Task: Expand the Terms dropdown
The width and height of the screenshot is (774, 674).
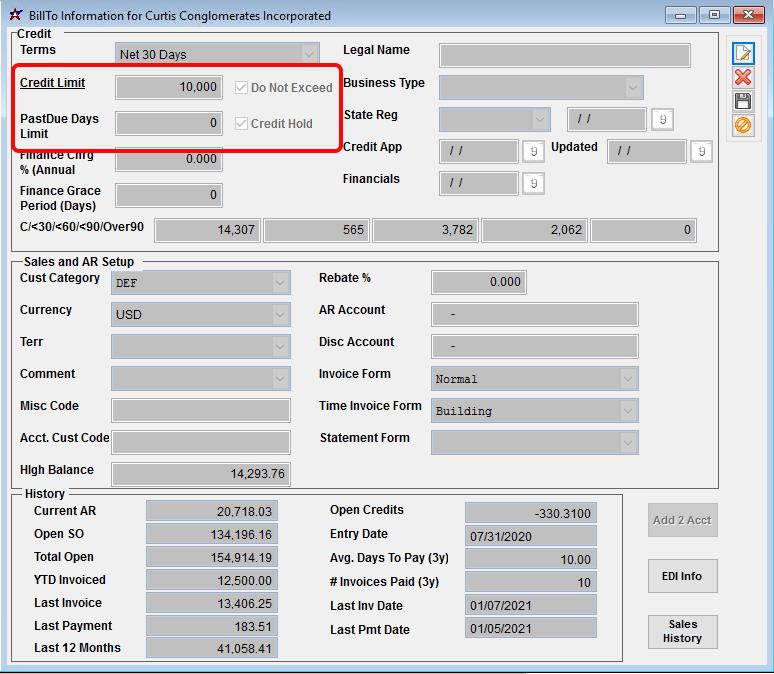Action: pyautogui.click(x=309, y=54)
